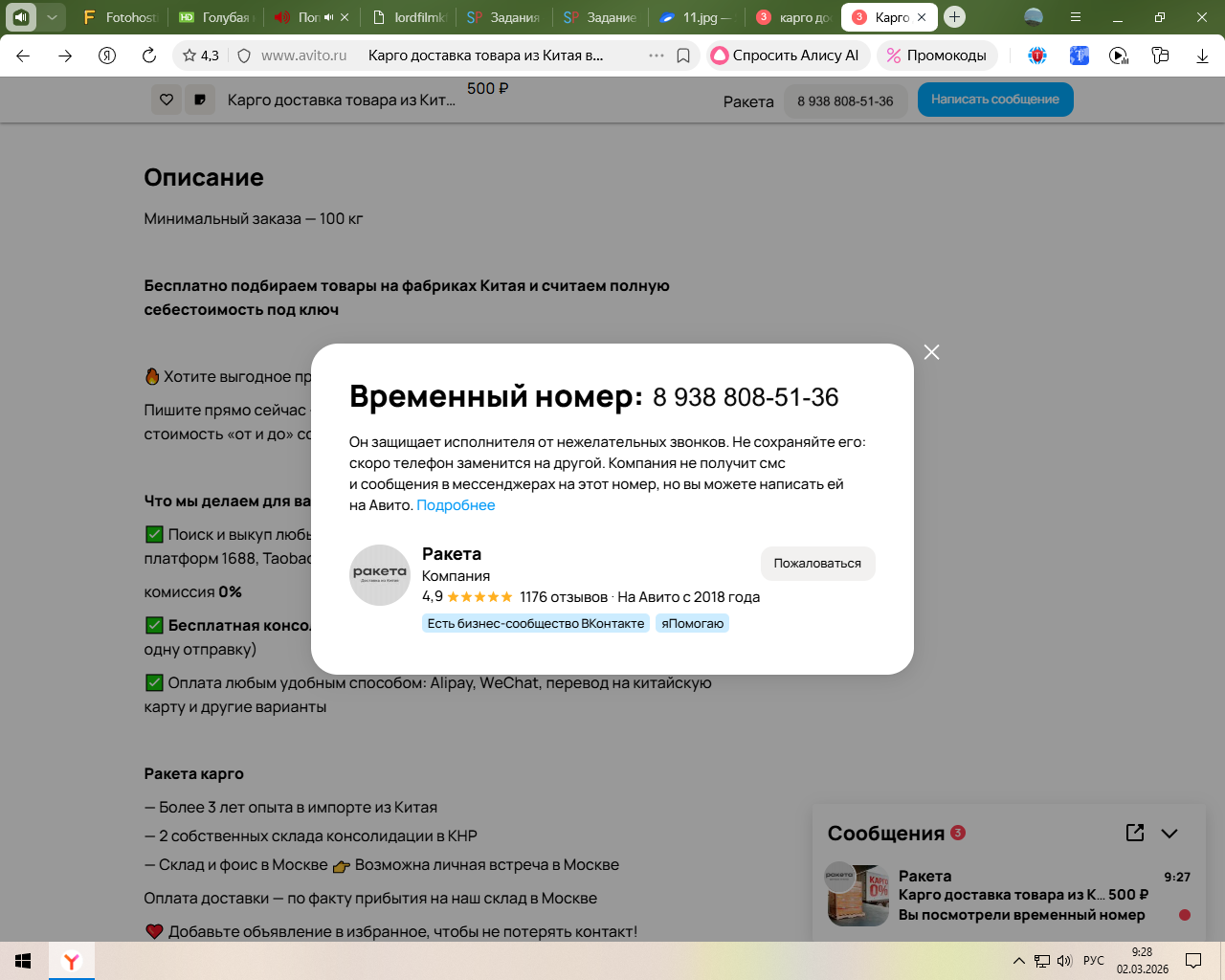Open the blue translator extension icon
This screenshot has height=980, width=1225.
(1079, 56)
